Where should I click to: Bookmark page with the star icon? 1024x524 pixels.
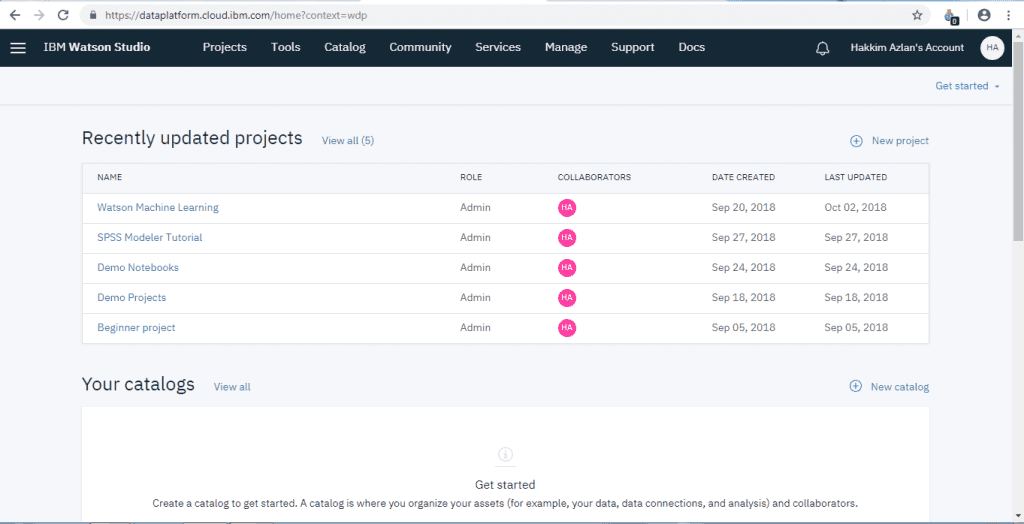(917, 15)
